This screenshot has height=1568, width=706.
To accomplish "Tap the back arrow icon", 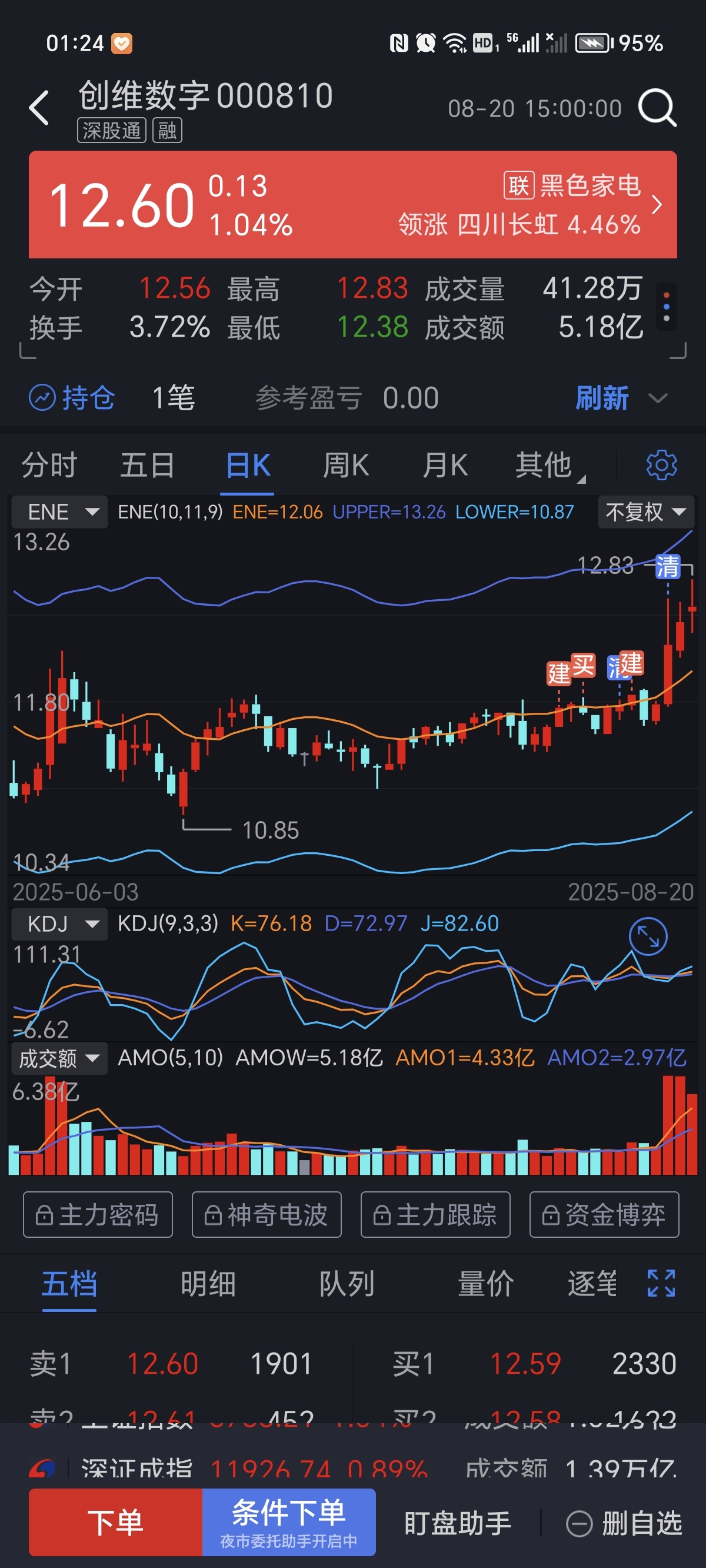I will tap(39, 108).
